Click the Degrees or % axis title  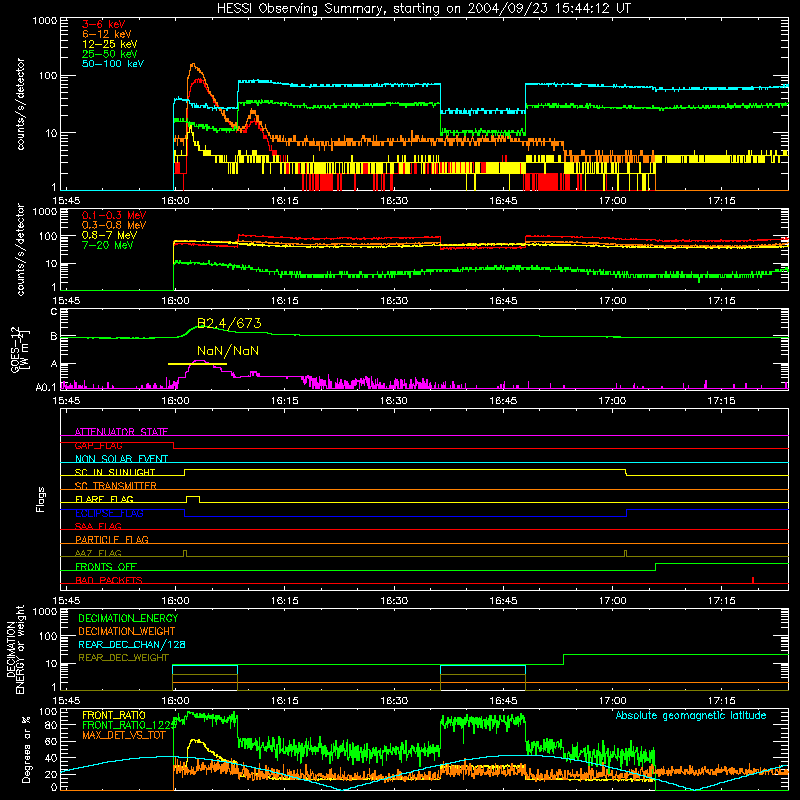(x=26, y=749)
